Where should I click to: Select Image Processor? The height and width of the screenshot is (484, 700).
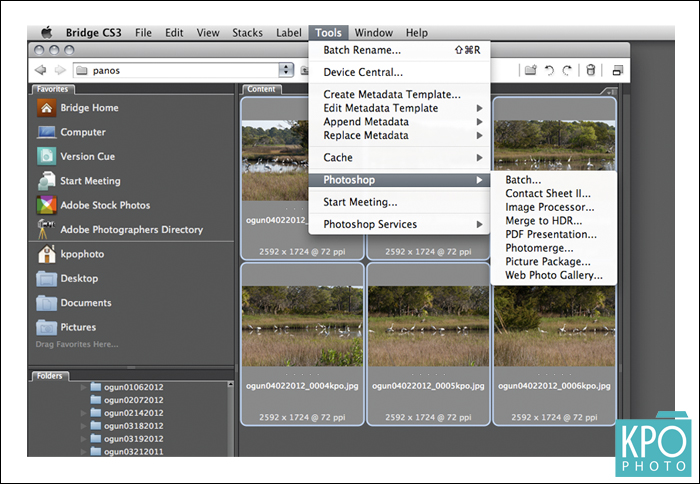tap(554, 207)
